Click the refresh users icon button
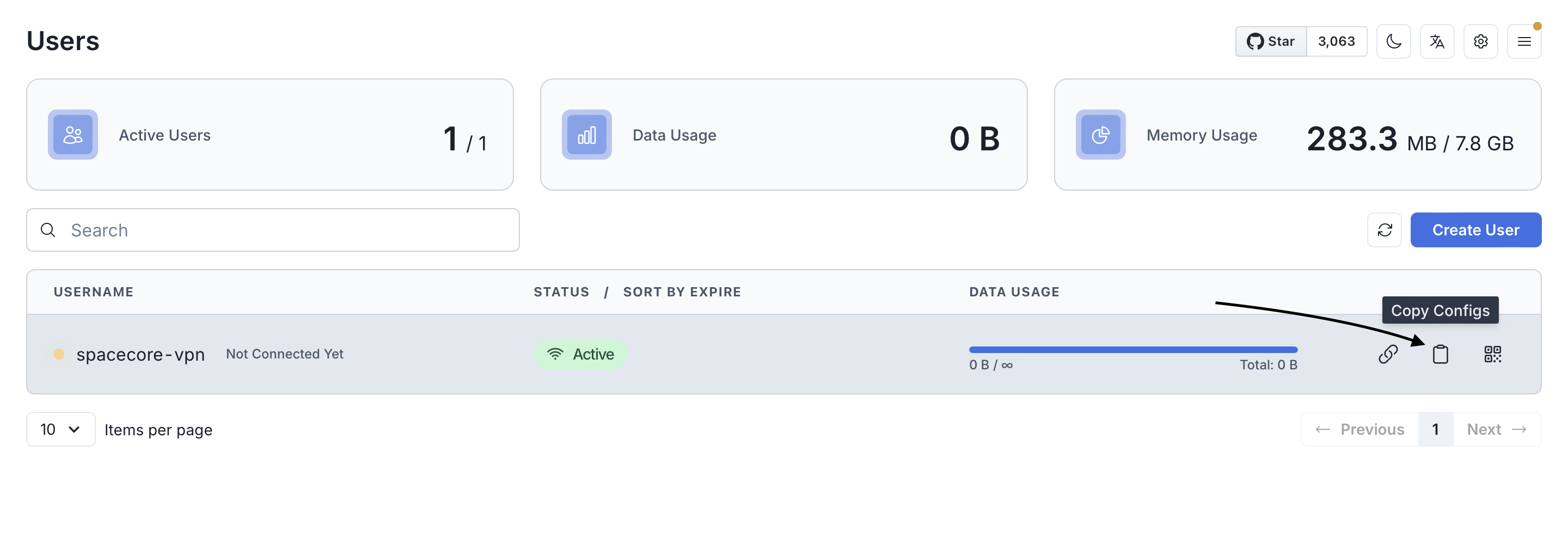 tap(1384, 230)
